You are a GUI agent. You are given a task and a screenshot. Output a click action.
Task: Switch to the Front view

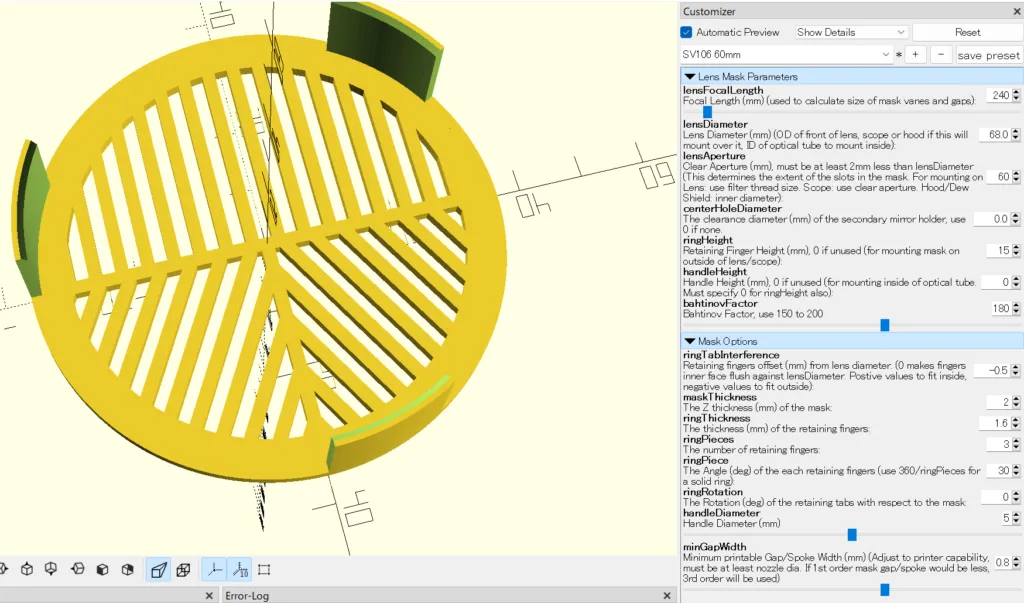click(102, 570)
